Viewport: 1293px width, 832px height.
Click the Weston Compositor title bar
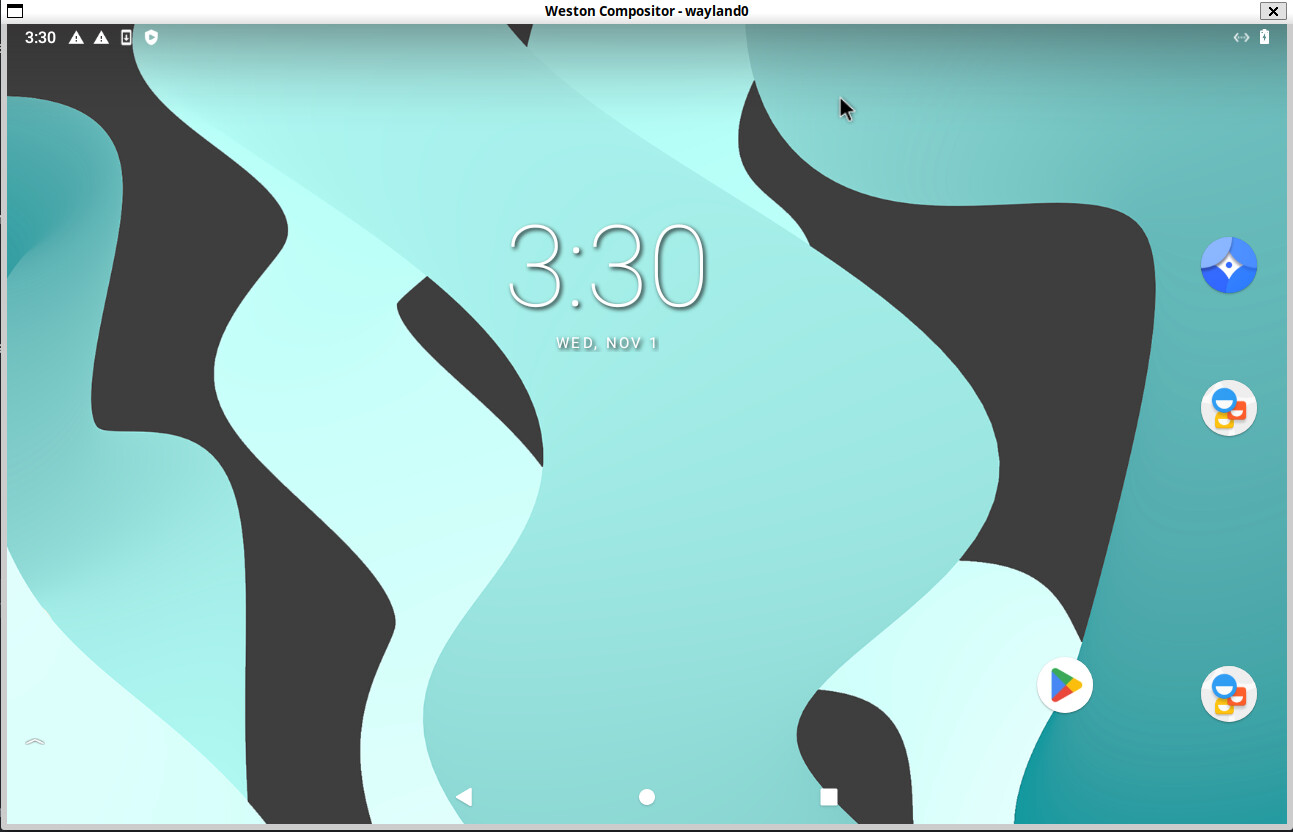pyautogui.click(x=646, y=11)
